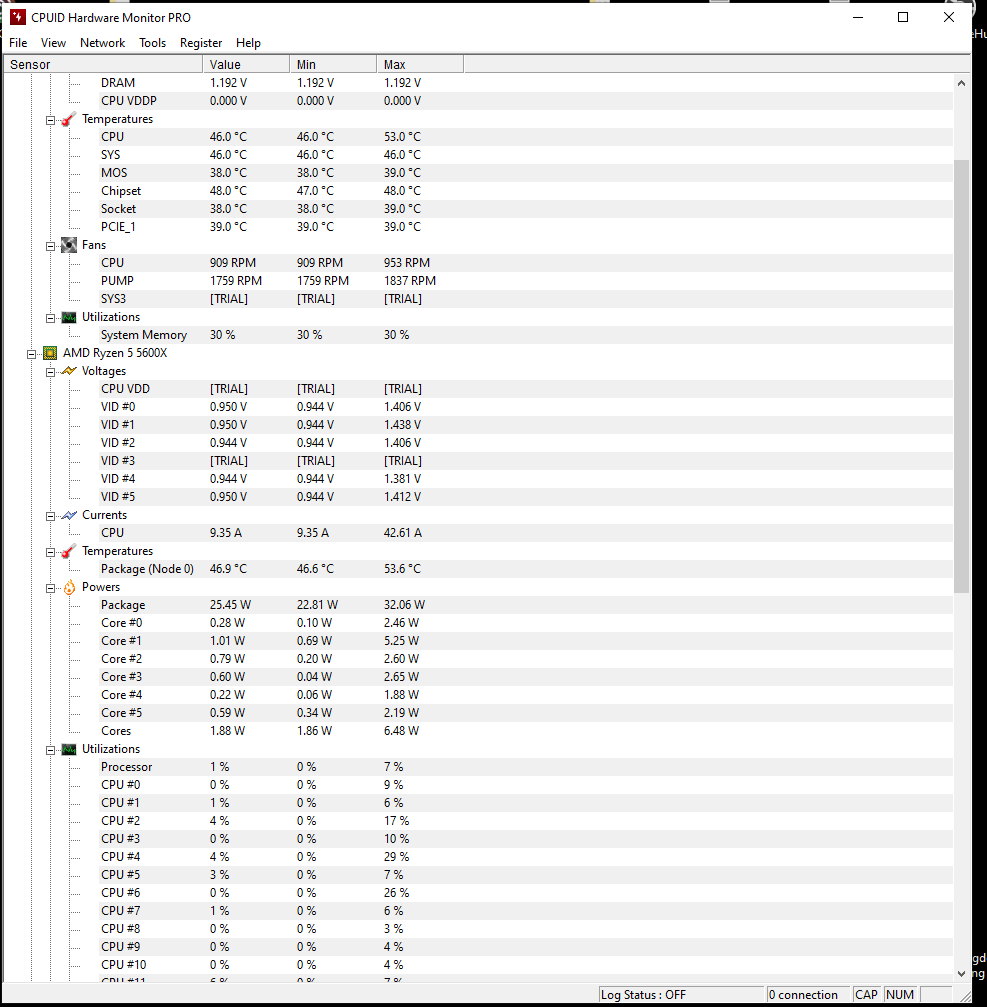Click the Voltages lightning icon

69,371
